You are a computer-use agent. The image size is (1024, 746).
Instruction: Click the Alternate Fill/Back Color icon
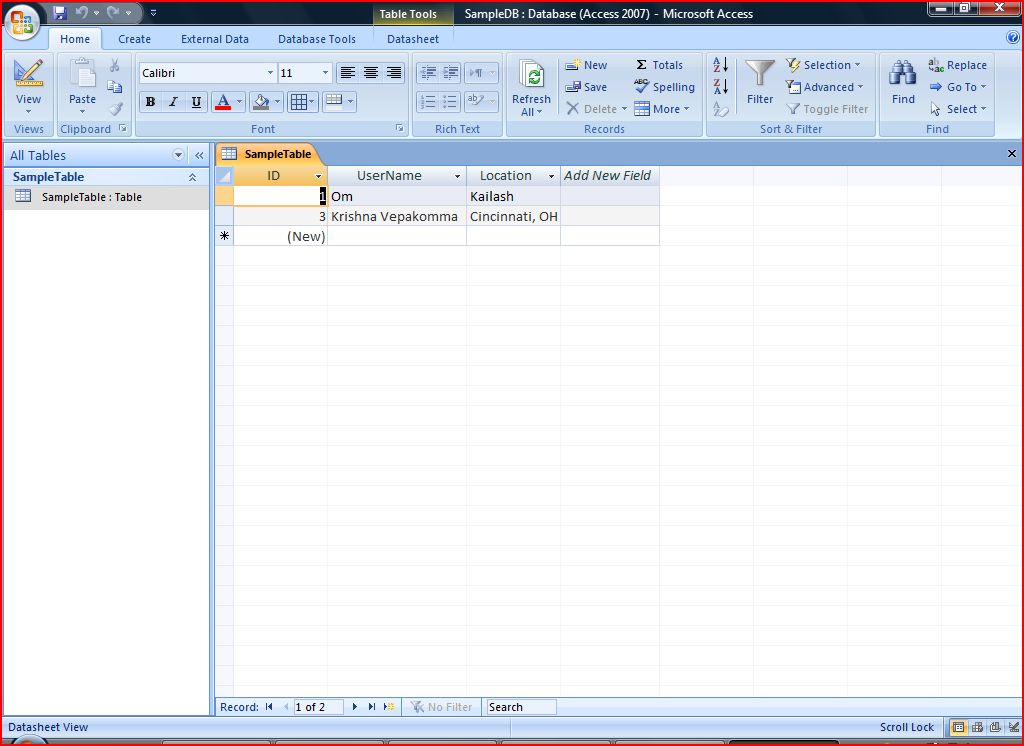pyautogui.click(x=334, y=101)
